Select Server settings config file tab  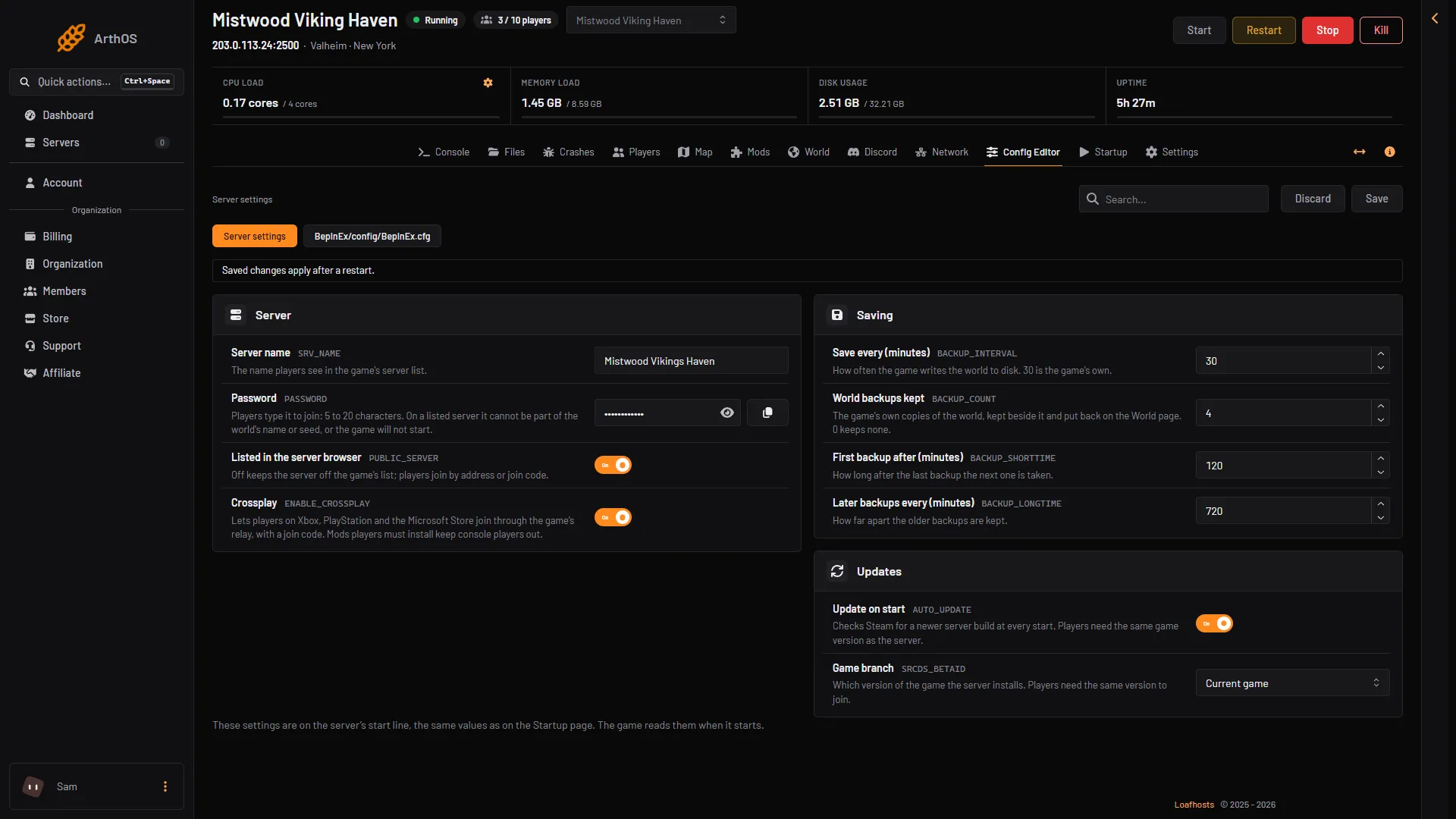(255, 236)
